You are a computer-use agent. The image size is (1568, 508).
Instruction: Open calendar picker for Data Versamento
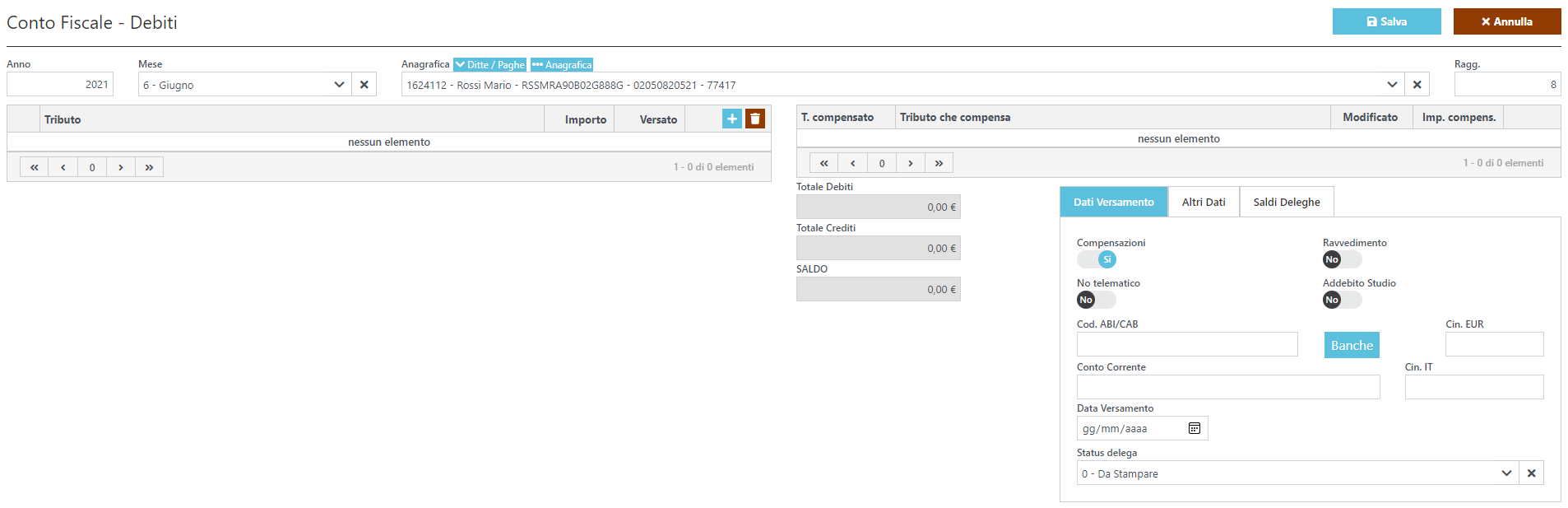[1195, 428]
